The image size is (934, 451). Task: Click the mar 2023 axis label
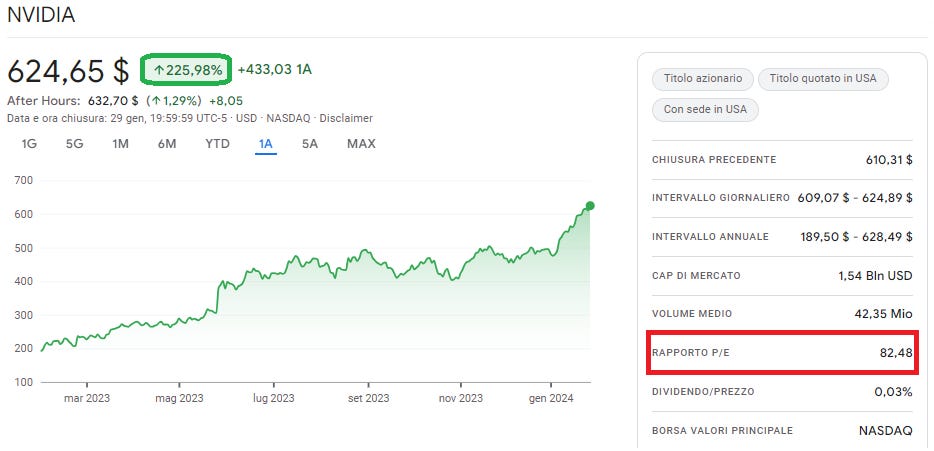point(86,399)
